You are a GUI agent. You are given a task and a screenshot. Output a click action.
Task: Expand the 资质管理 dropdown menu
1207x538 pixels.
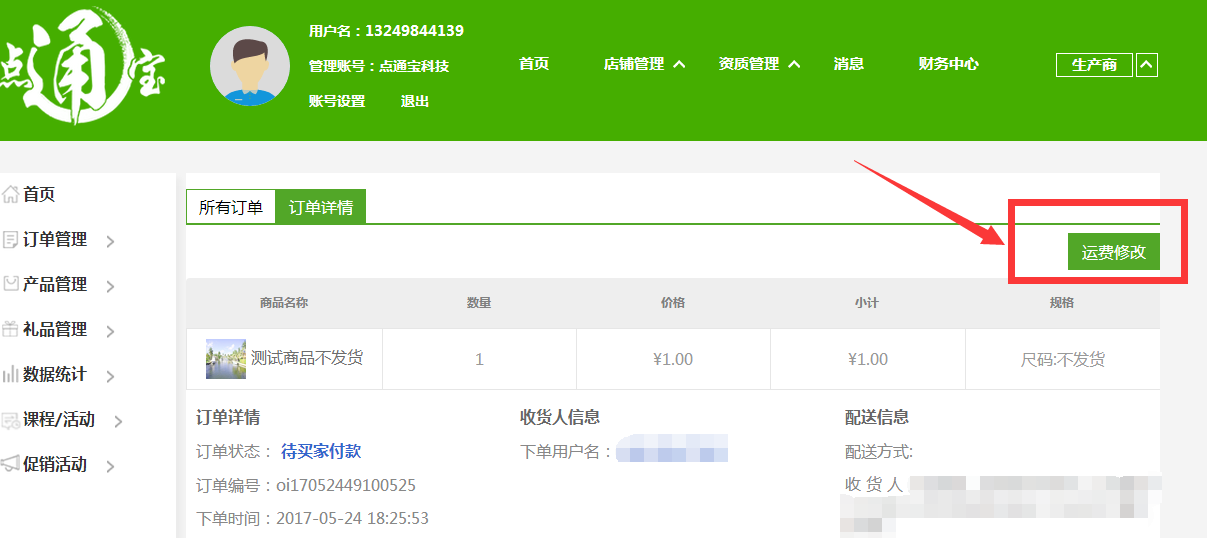click(759, 64)
